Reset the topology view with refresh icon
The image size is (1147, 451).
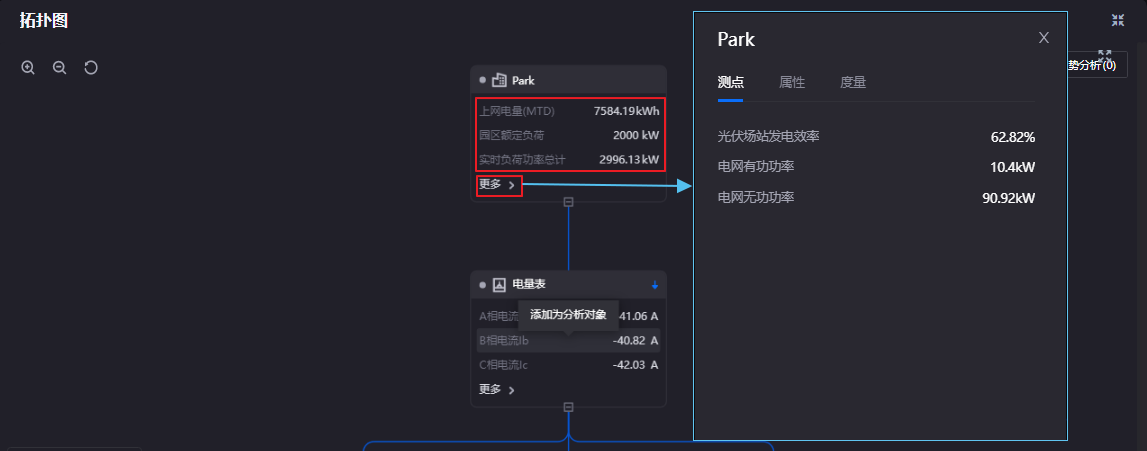(91, 68)
